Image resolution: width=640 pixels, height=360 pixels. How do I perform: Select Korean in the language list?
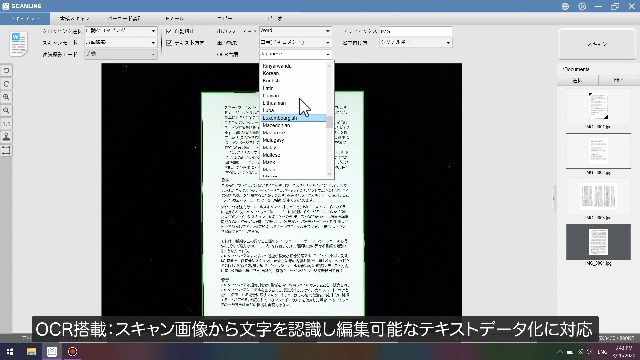click(271, 73)
